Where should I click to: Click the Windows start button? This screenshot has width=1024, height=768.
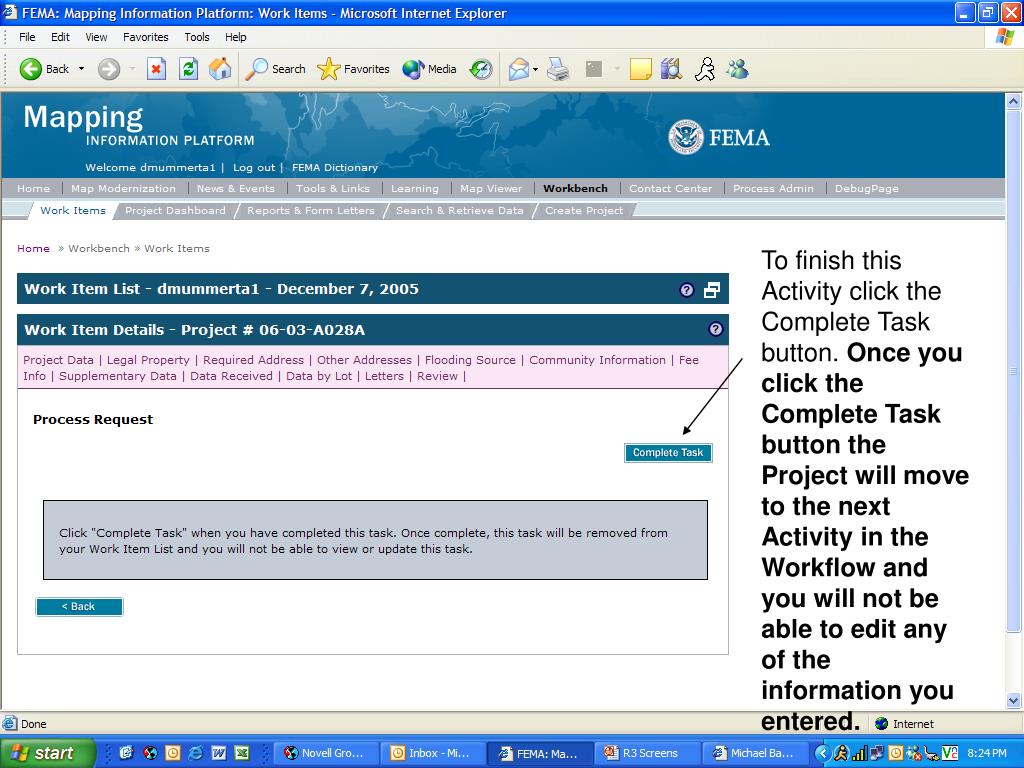pyautogui.click(x=46, y=753)
